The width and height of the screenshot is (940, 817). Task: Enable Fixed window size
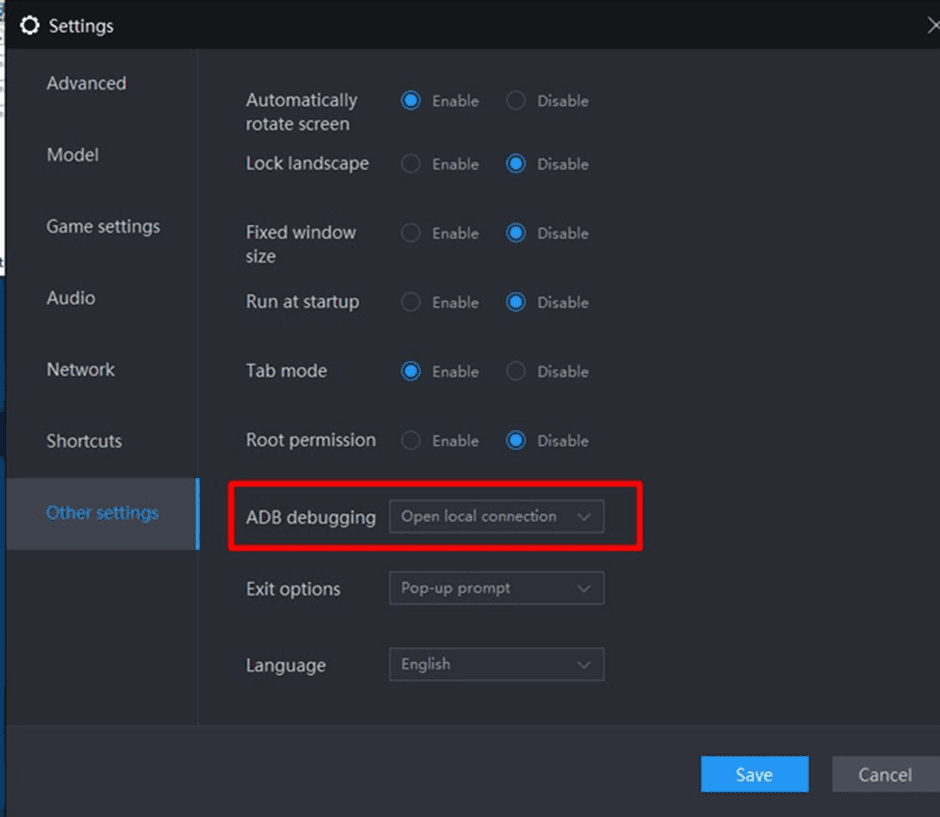411,233
